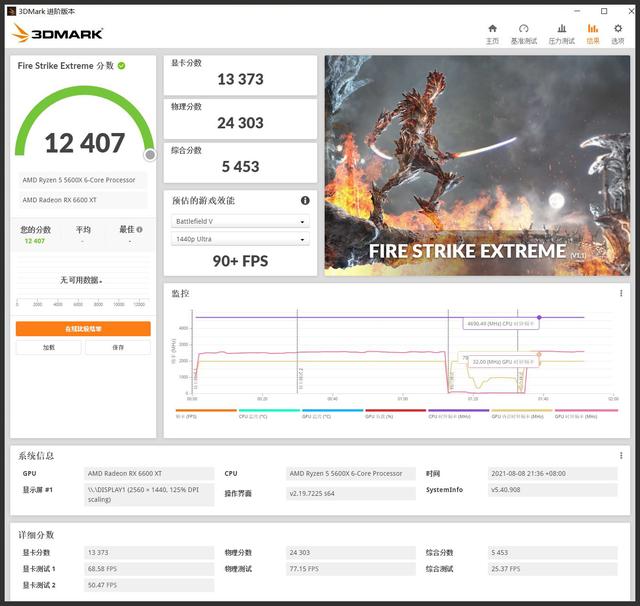The height and width of the screenshot is (606, 640).
Task: Click the overall score 12 407 in the gauge
Action: point(84,143)
